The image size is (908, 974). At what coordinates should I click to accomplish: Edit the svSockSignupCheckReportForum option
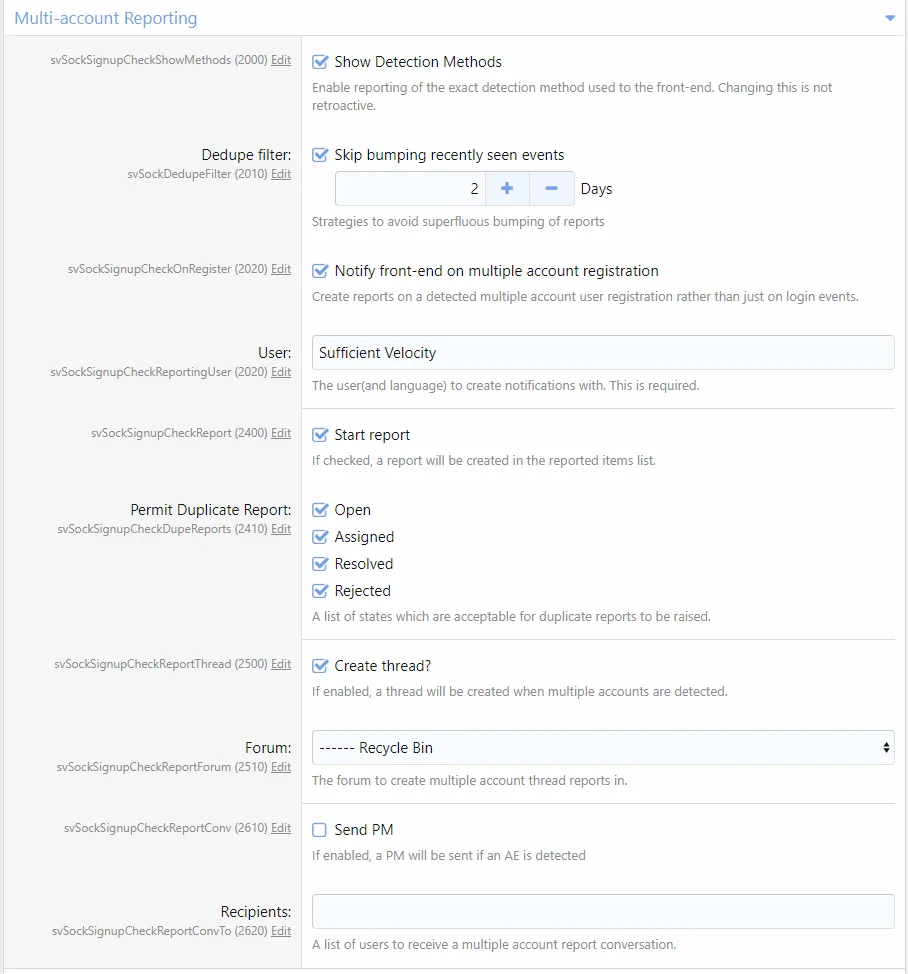click(x=281, y=767)
